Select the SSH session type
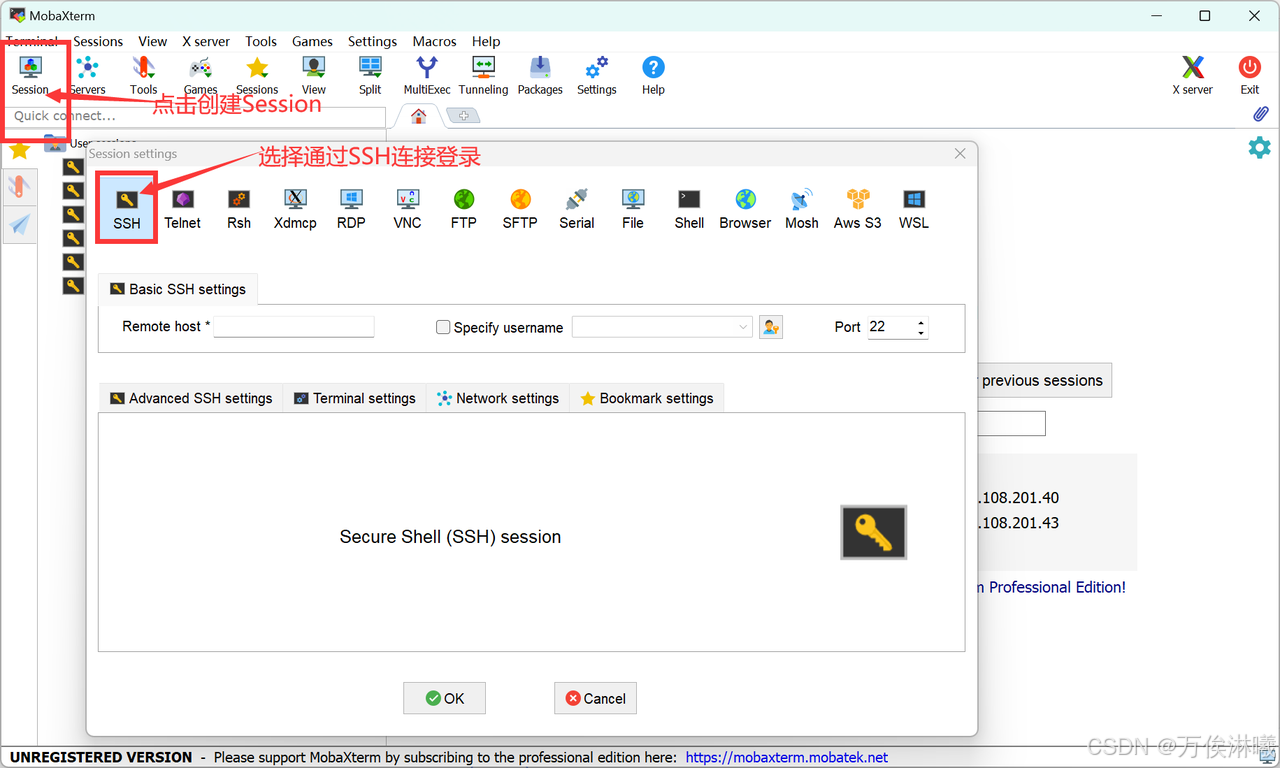Screen dimensions: 1280x768 tap(127, 208)
